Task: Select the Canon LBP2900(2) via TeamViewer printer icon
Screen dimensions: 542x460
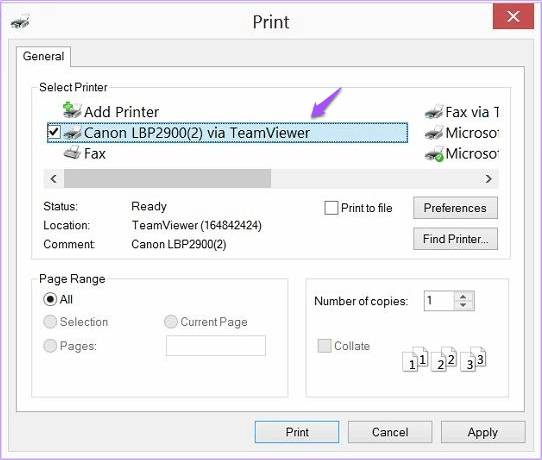Action: [x=73, y=133]
